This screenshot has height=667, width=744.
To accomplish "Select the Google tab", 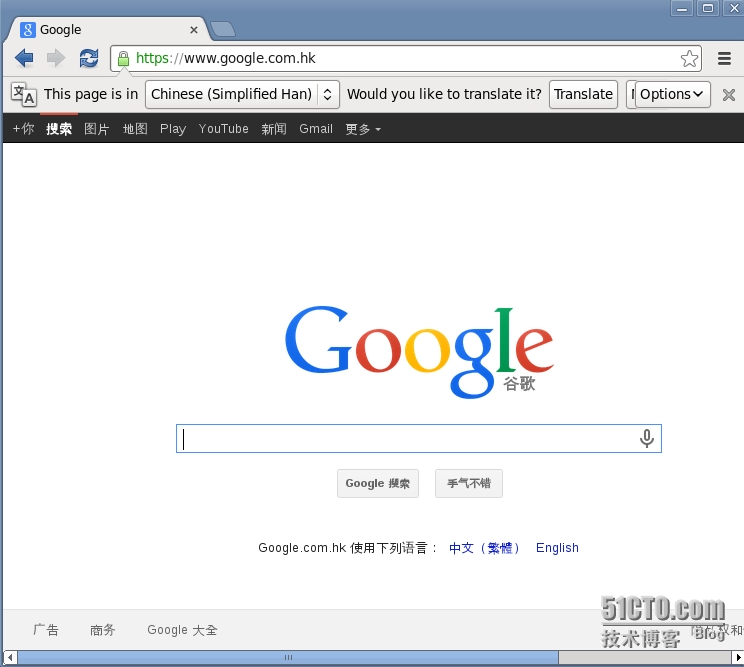I will [x=108, y=29].
